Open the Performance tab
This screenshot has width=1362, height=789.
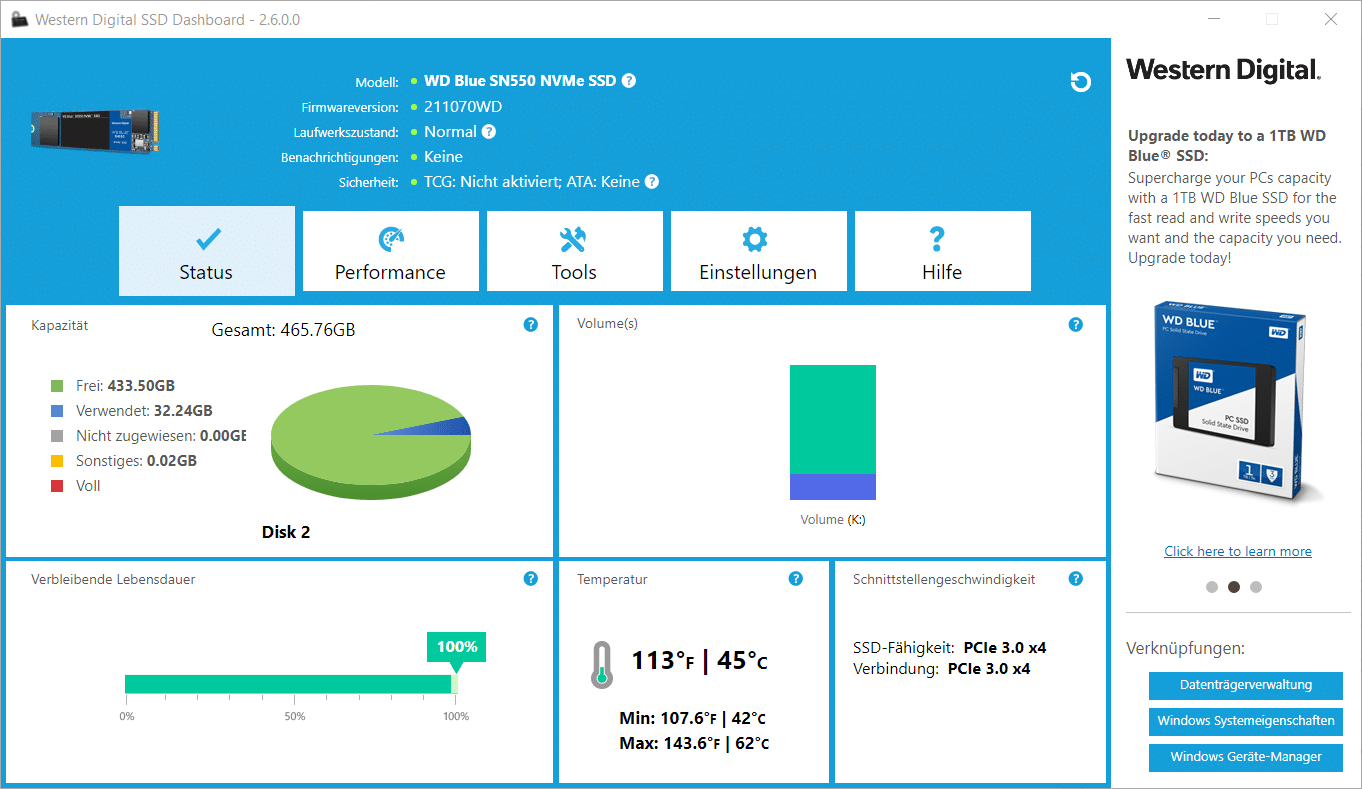click(x=390, y=251)
